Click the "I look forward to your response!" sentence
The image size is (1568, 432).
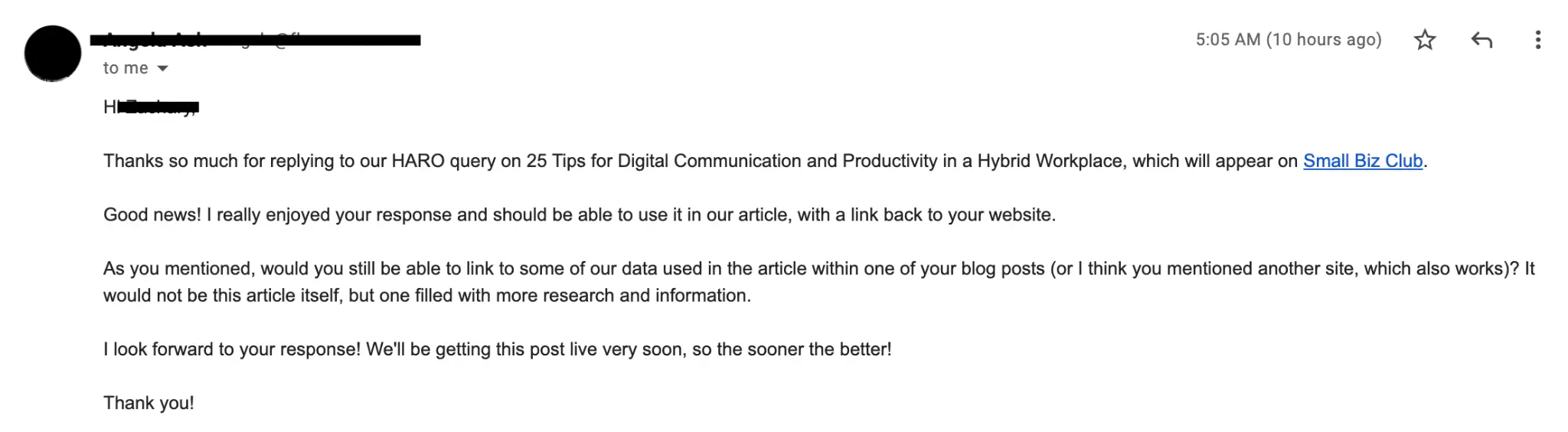[231, 349]
